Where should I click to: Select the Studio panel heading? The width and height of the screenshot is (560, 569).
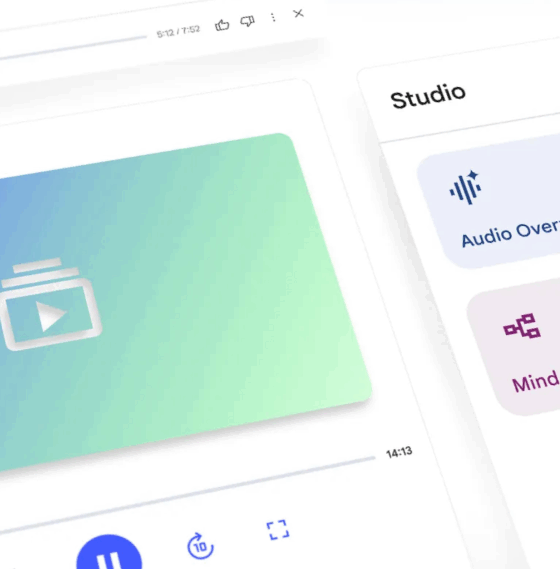point(428,96)
